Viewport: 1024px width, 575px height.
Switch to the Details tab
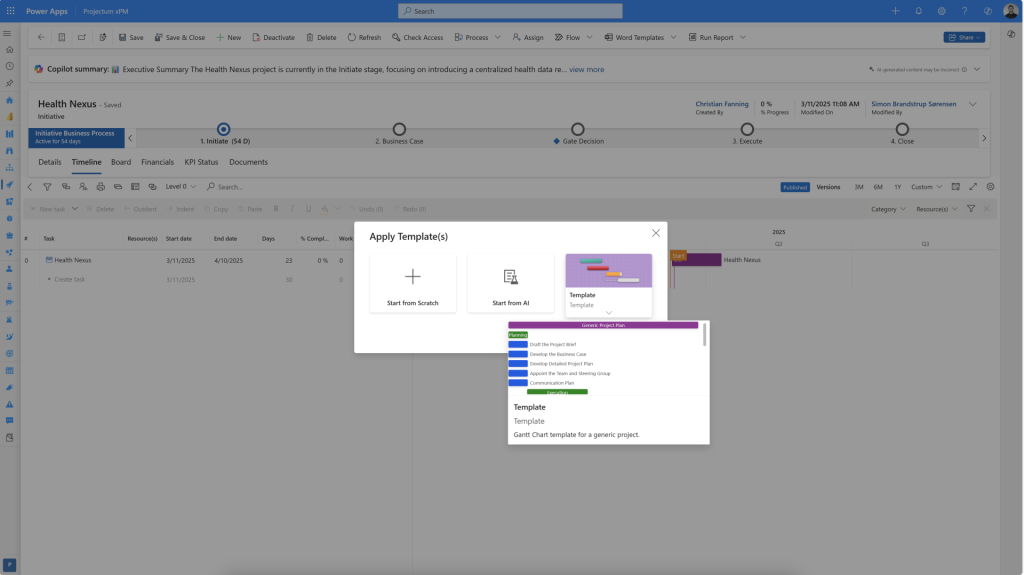50,162
